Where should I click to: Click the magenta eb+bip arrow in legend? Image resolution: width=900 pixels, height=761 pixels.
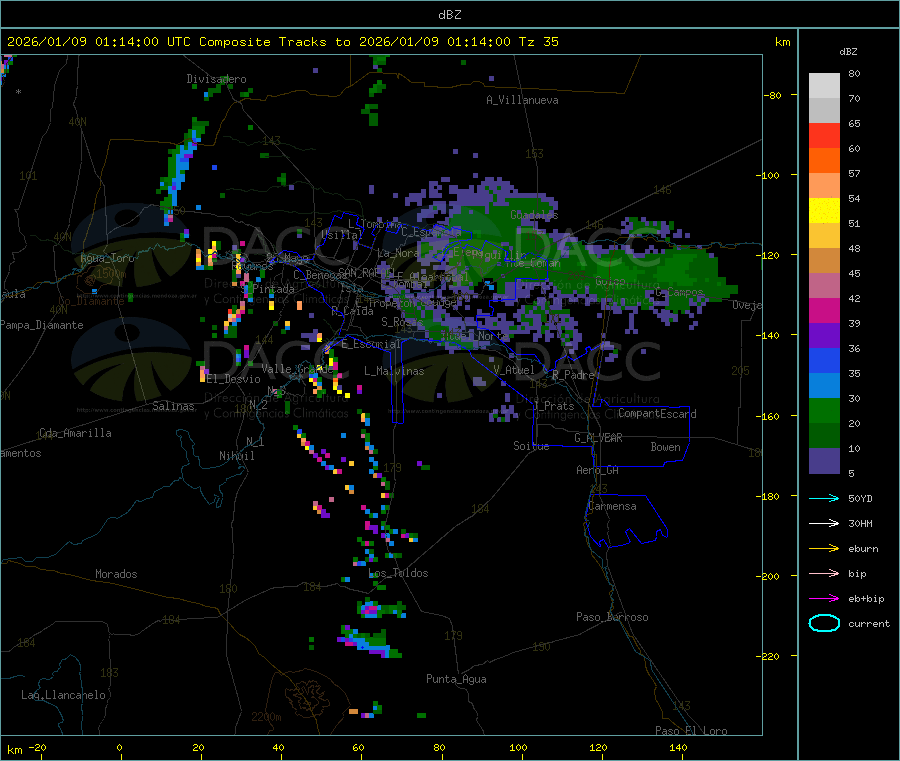pyautogui.click(x=824, y=598)
